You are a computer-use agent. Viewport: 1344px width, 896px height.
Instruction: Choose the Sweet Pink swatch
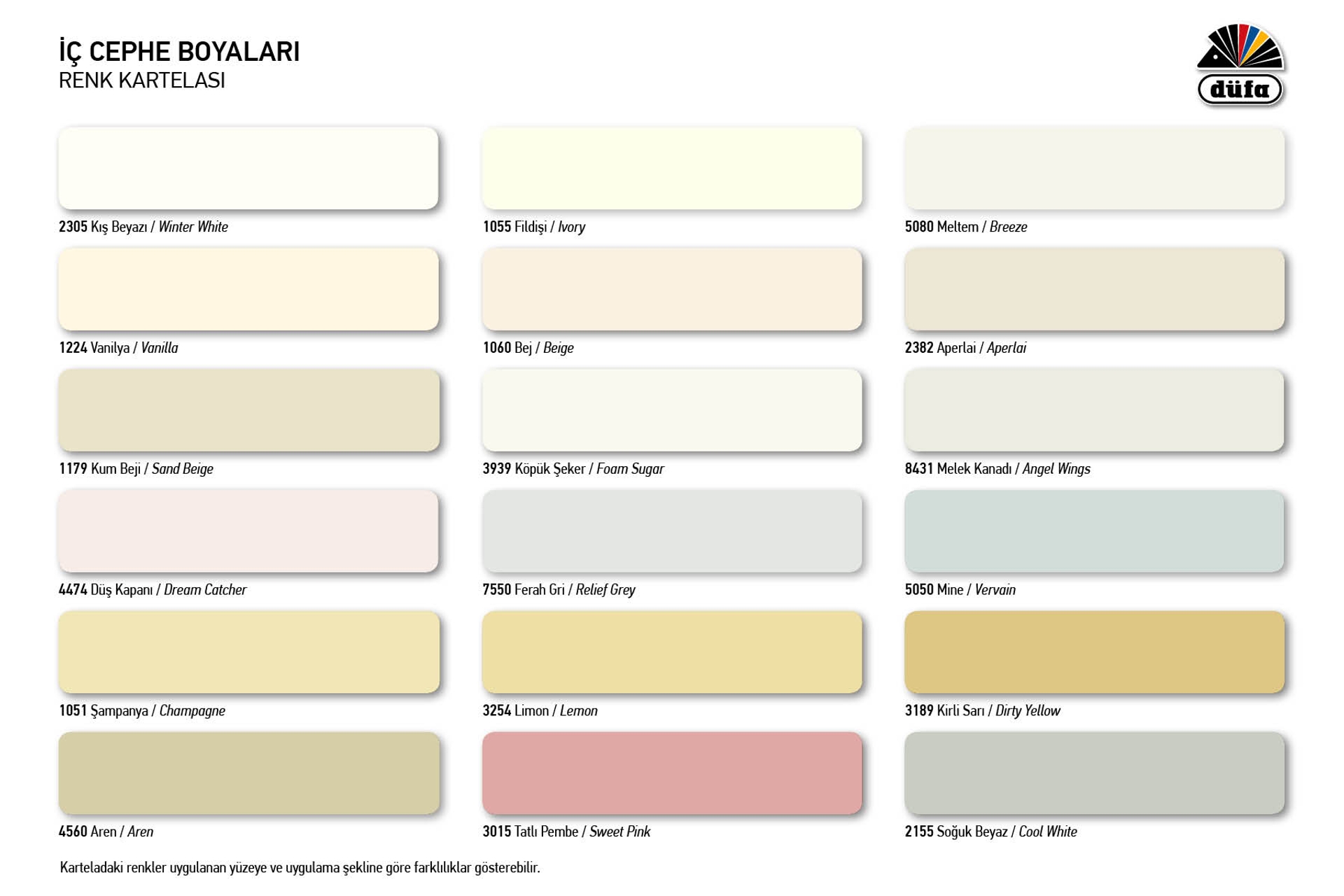[x=672, y=773]
